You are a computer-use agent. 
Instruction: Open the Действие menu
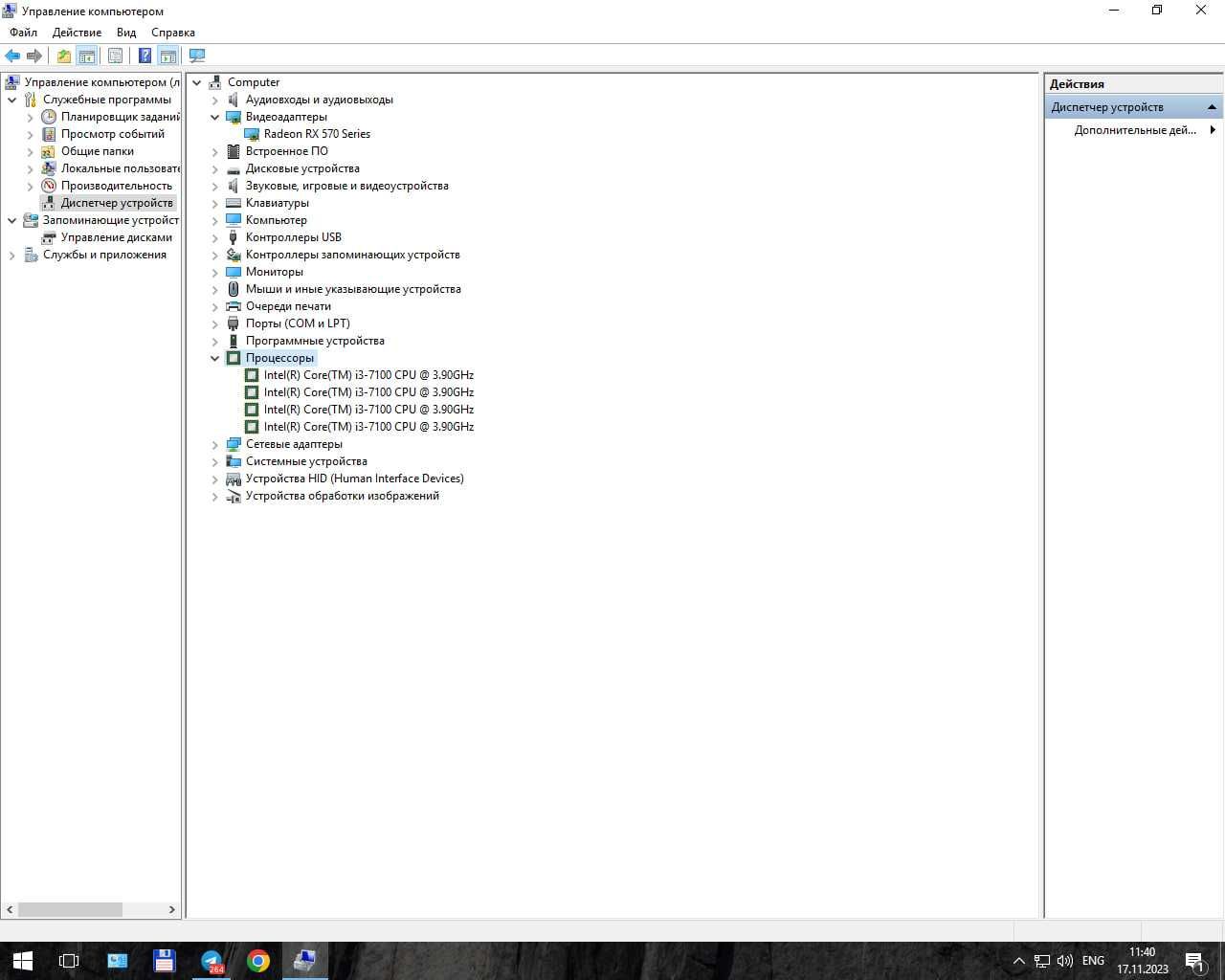coord(77,33)
